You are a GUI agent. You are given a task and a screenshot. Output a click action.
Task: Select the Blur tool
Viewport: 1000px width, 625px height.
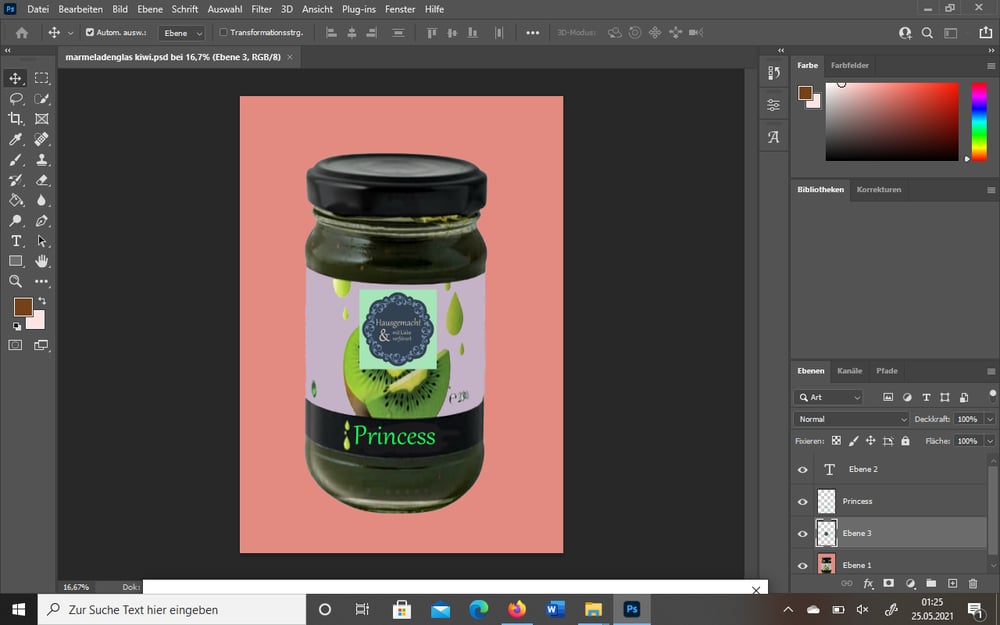[41, 200]
